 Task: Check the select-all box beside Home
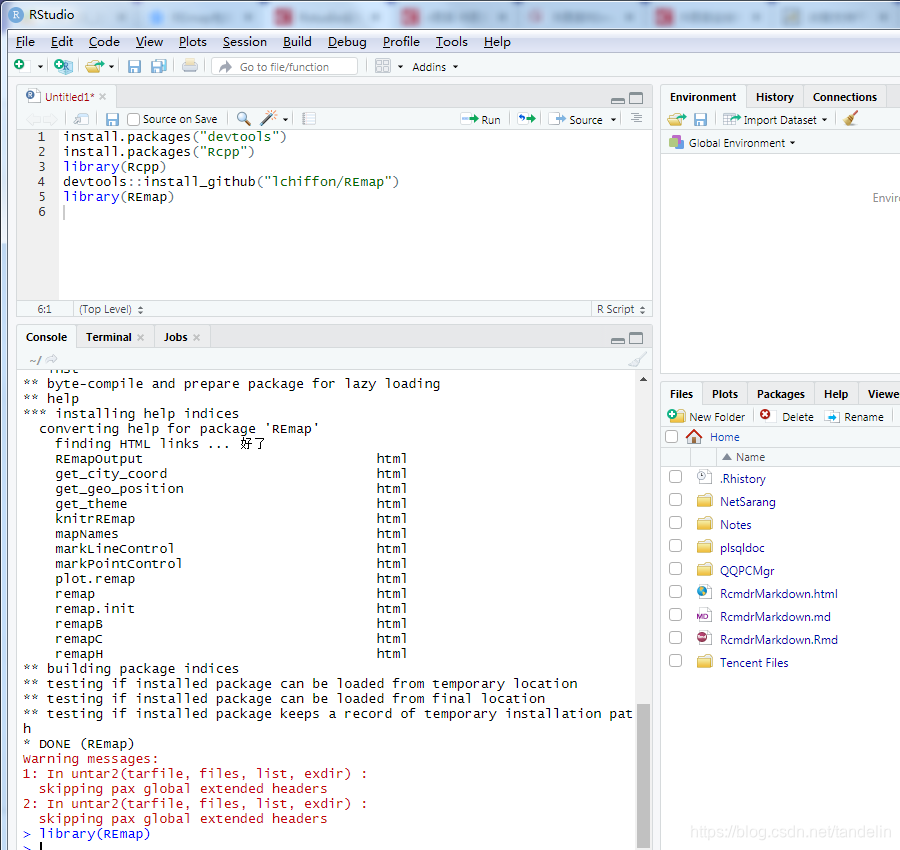click(x=672, y=437)
